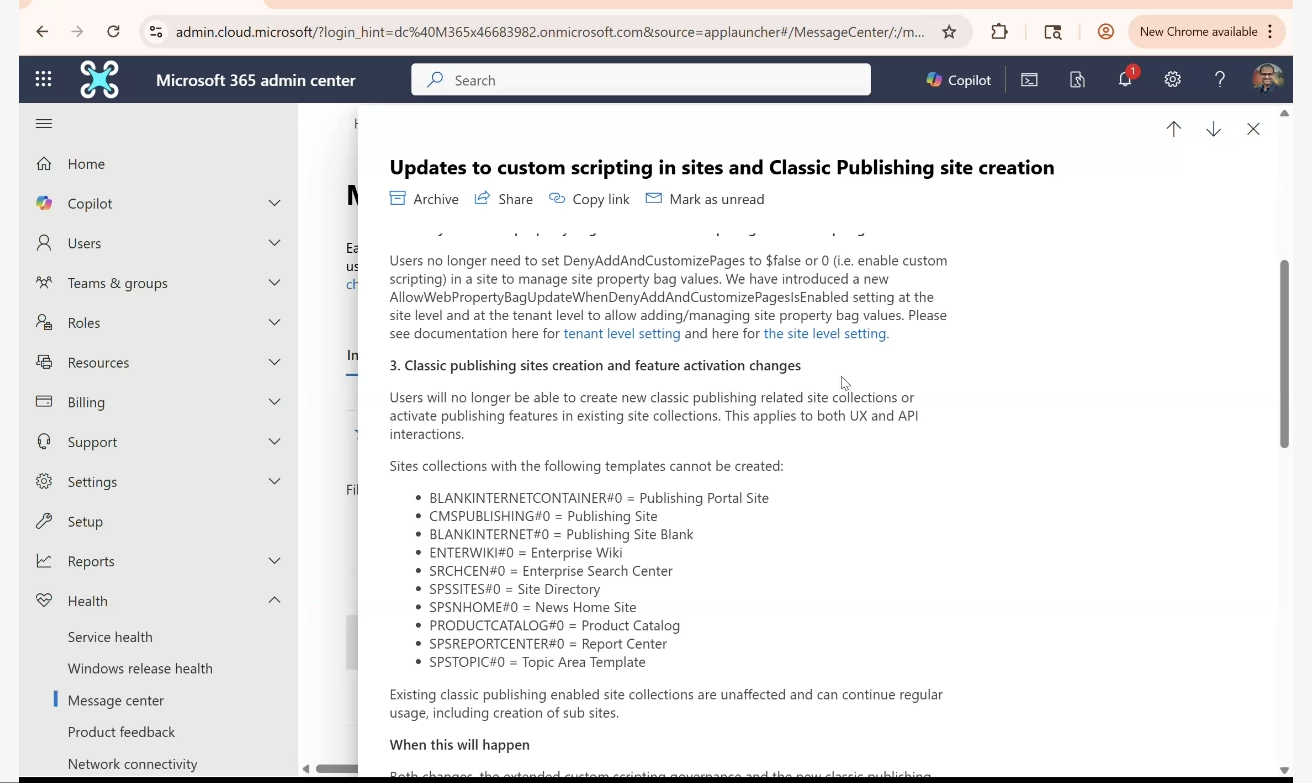Screen dimensions: 1312x783
Task: Reload the browser page
Action: coord(114,32)
